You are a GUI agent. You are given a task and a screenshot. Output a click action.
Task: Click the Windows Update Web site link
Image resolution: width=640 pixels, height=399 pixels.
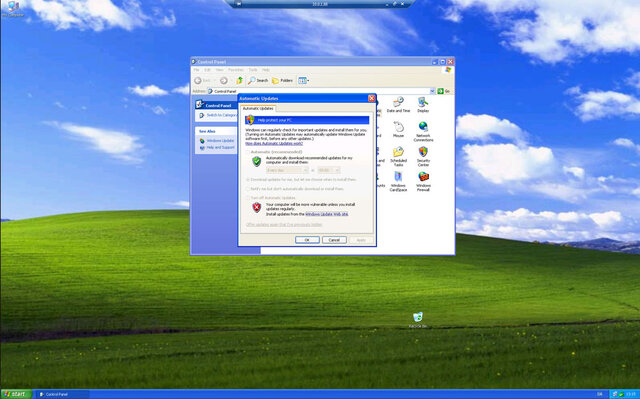327,214
